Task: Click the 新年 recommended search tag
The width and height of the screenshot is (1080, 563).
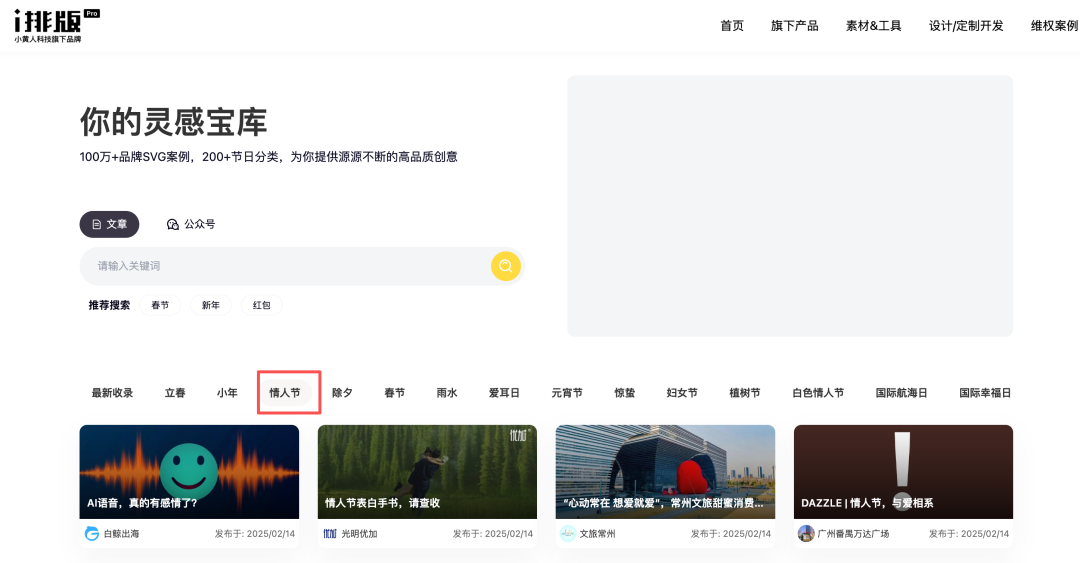Action: 211,305
